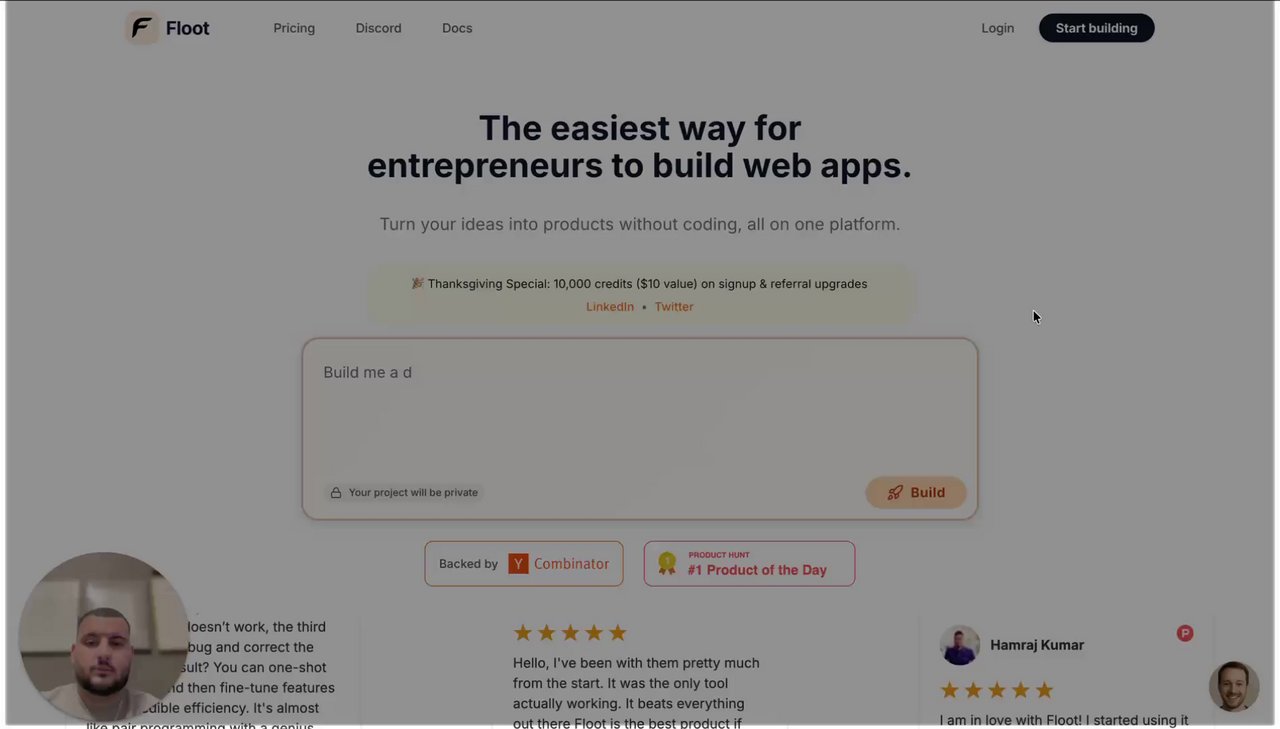1280x729 pixels.
Task: Click the red Product Hunt icon on review
Action: 1185,633
